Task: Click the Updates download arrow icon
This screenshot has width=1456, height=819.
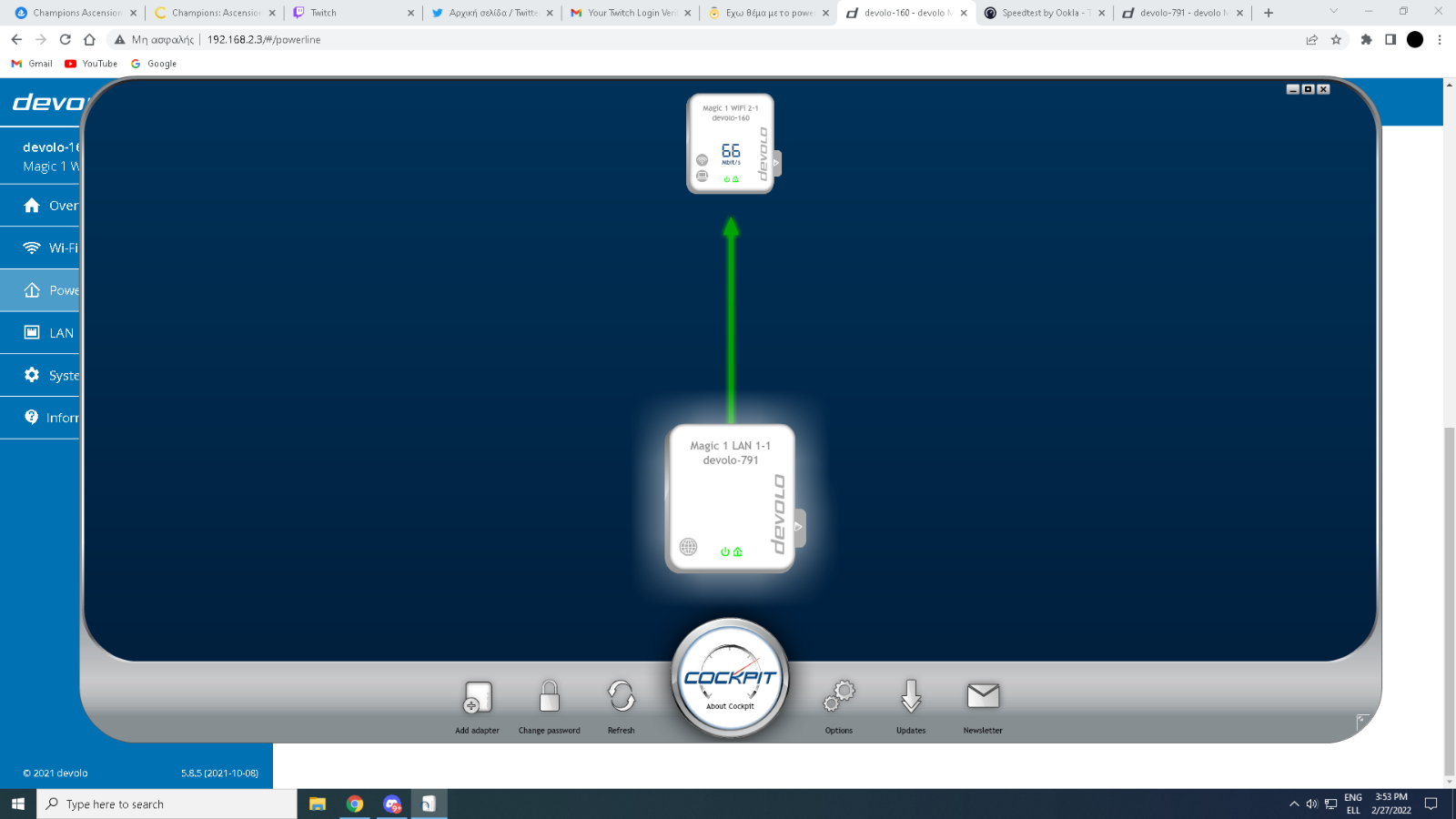Action: tap(911, 696)
